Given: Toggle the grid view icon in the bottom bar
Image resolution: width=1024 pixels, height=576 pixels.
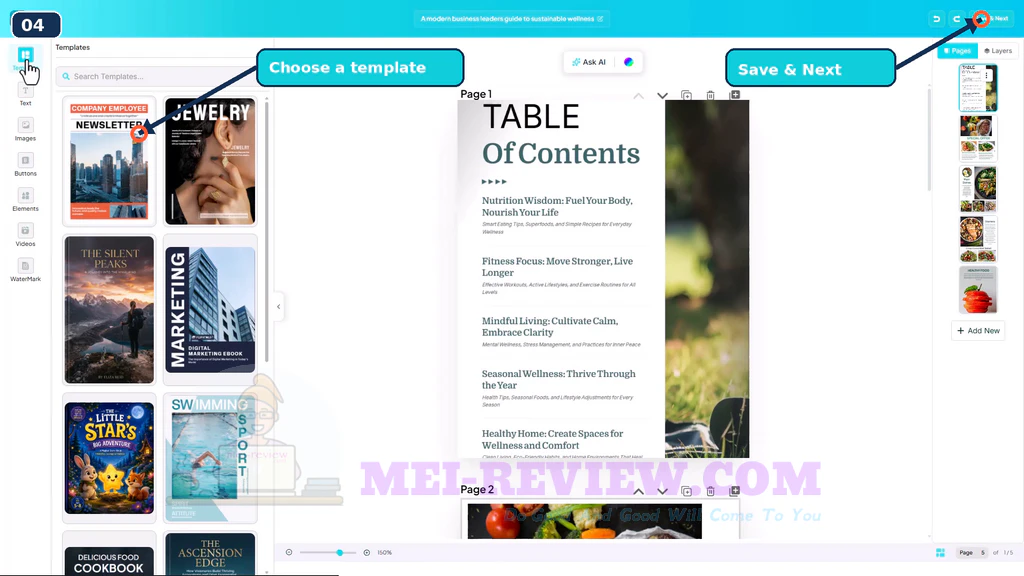Looking at the screenshot, I should (940, 552).
